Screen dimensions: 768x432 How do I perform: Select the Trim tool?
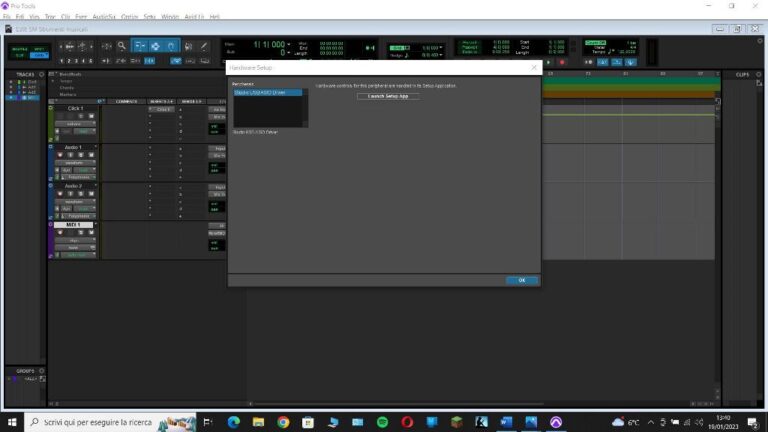[140, 47]
